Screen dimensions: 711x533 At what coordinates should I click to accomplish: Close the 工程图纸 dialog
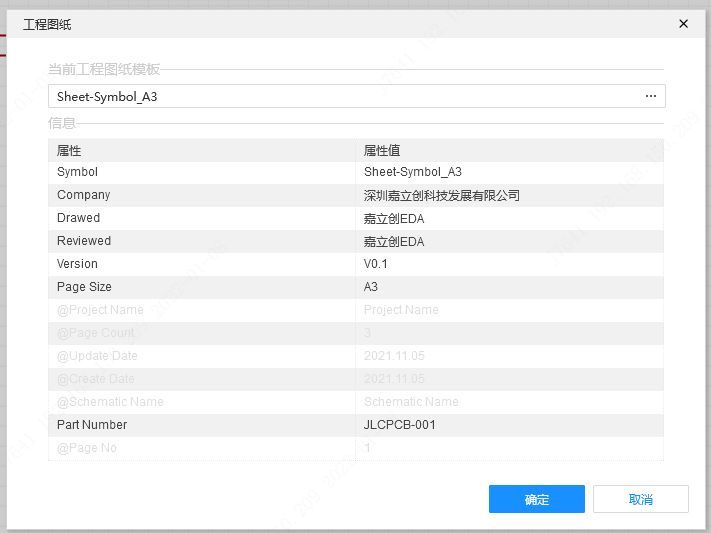click(684, 24)
